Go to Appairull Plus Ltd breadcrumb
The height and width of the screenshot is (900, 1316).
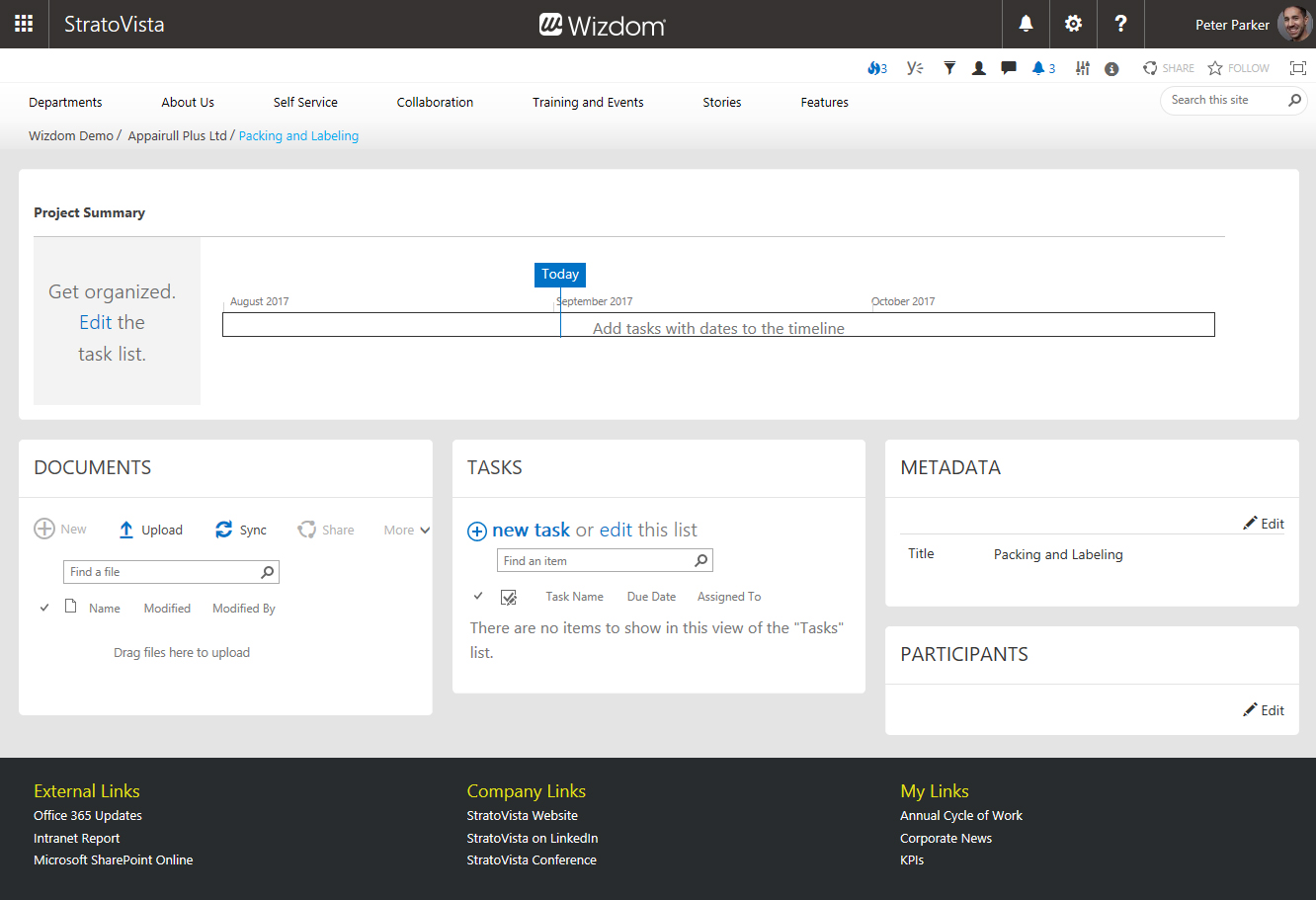[178, 135]
